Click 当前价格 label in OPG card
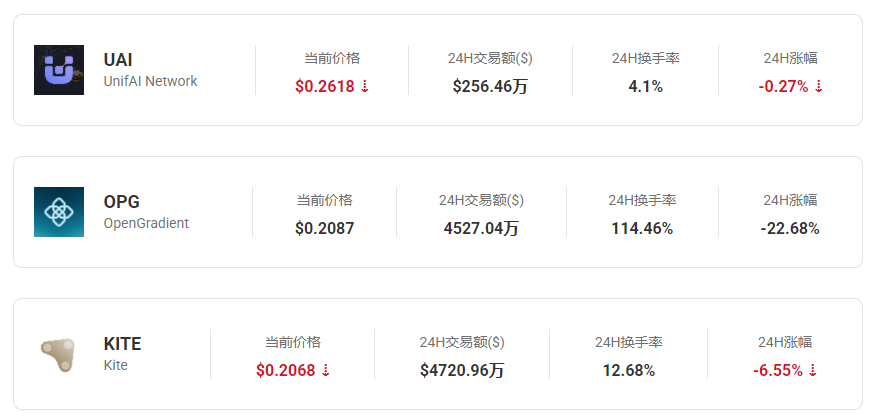This screenshot has height=419, width=871. 324,200
